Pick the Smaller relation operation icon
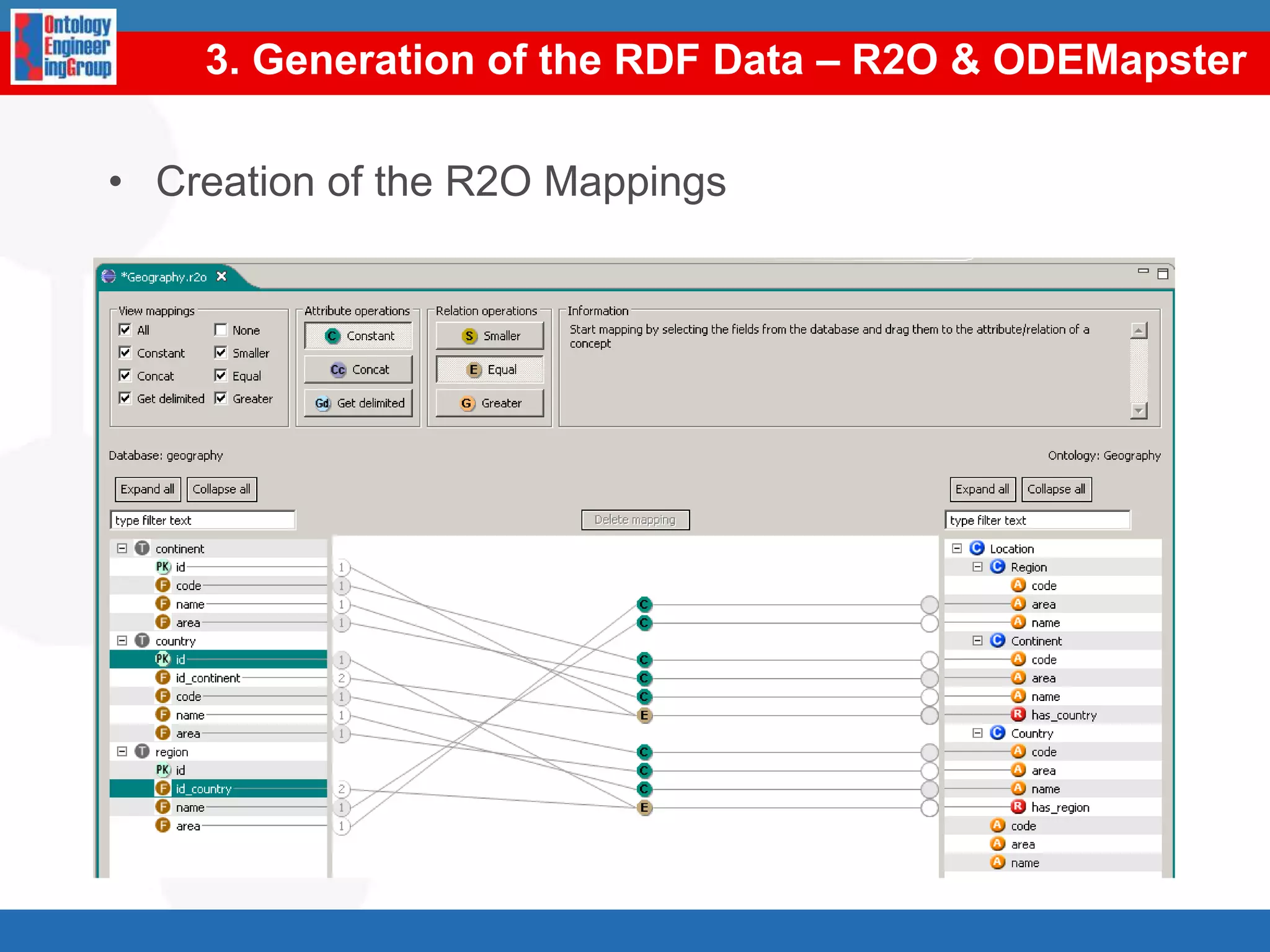The image size is (1270, 952). pos(469,336)
